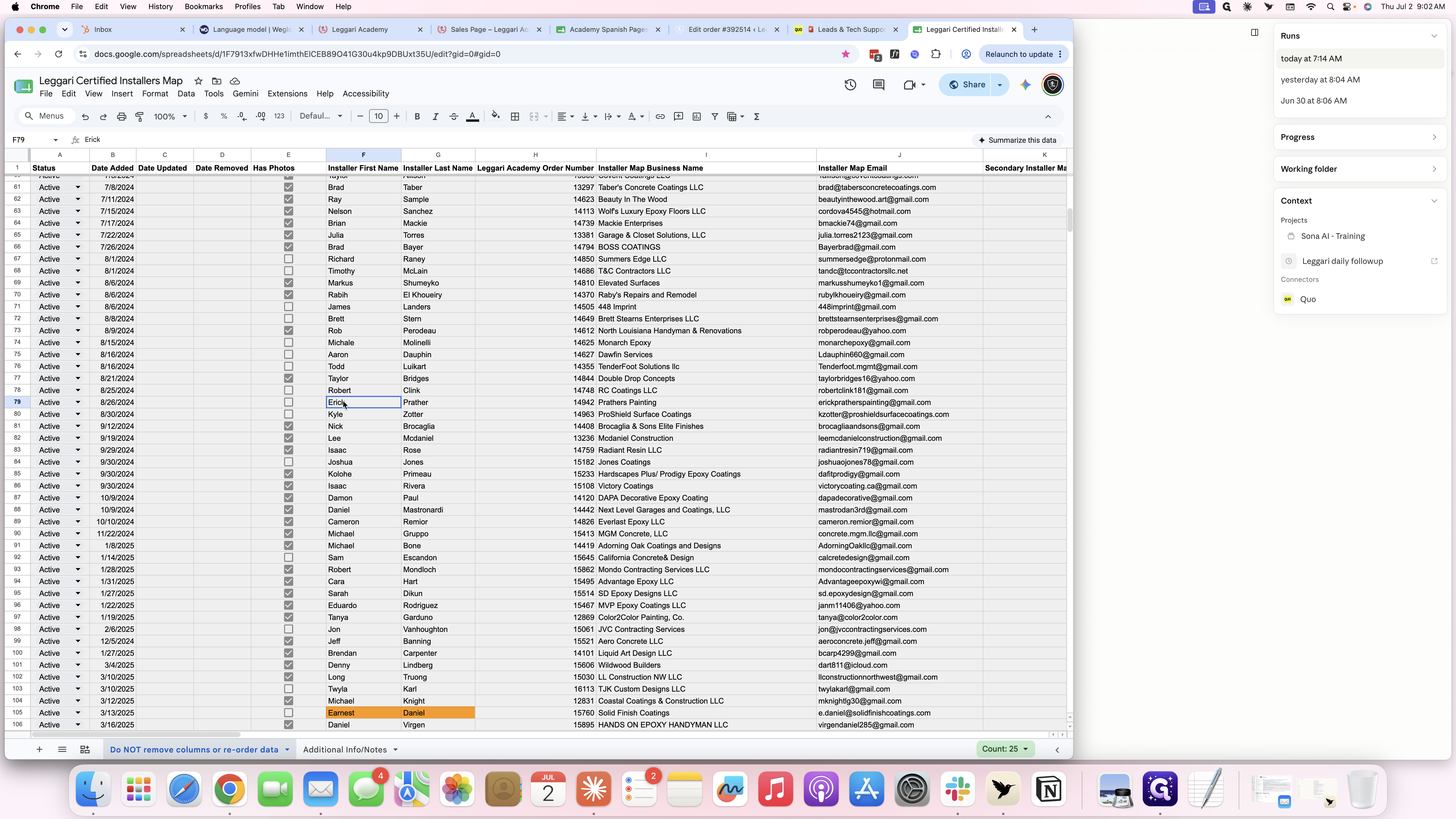The height and width of the screenshot is (819, 1456).
Task: Toggle Has Photos checkbox for Sam Escandon
Action: click(288, 557)
